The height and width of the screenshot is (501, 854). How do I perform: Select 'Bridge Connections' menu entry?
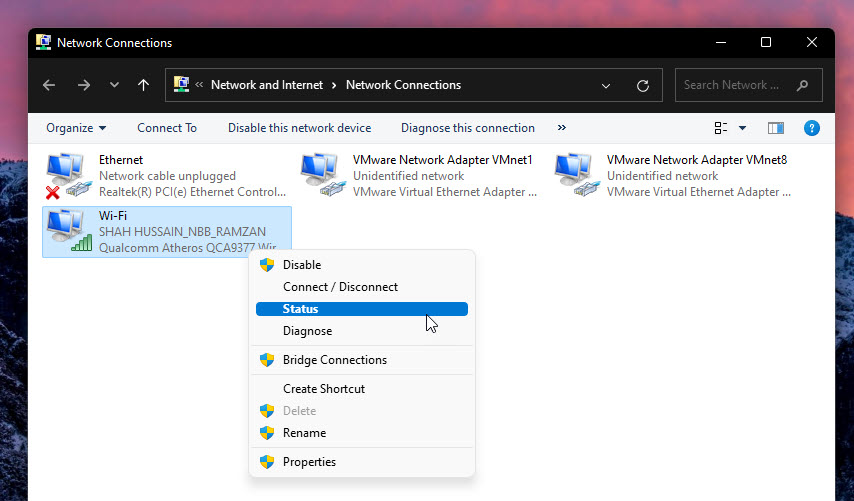point(362,360)
